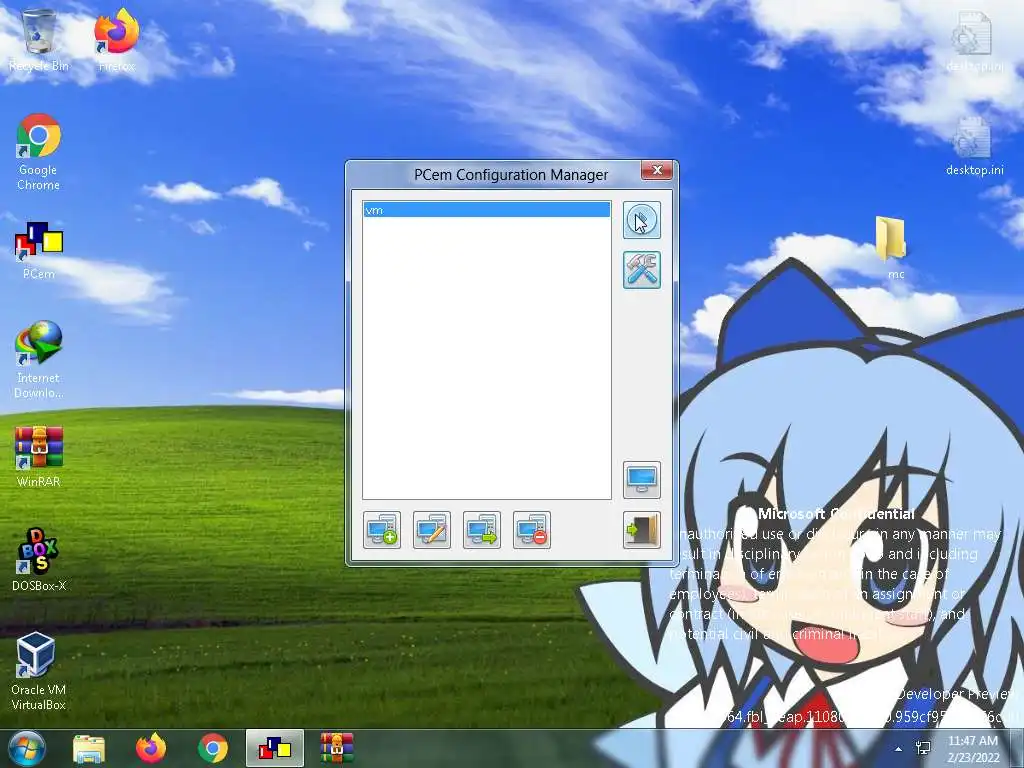Open File Explorer from the taskbar
This screenshot has width=1024, height=768.
89,748
